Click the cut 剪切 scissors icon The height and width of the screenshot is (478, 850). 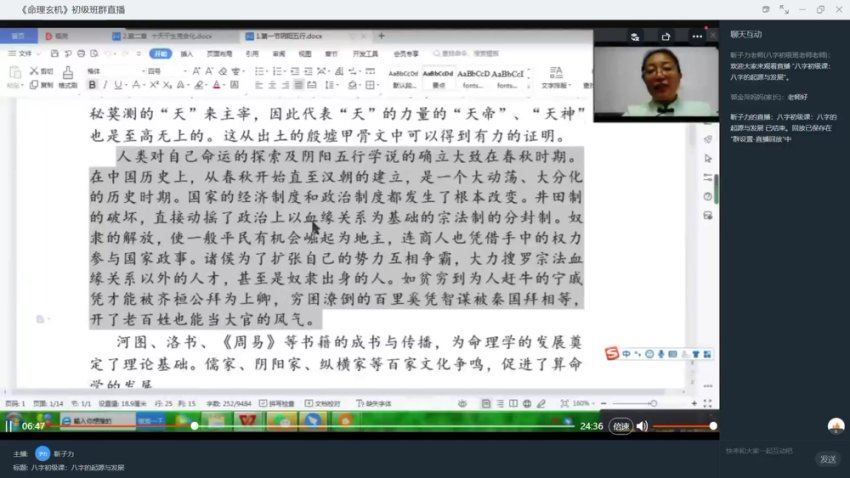pos(42,71)
